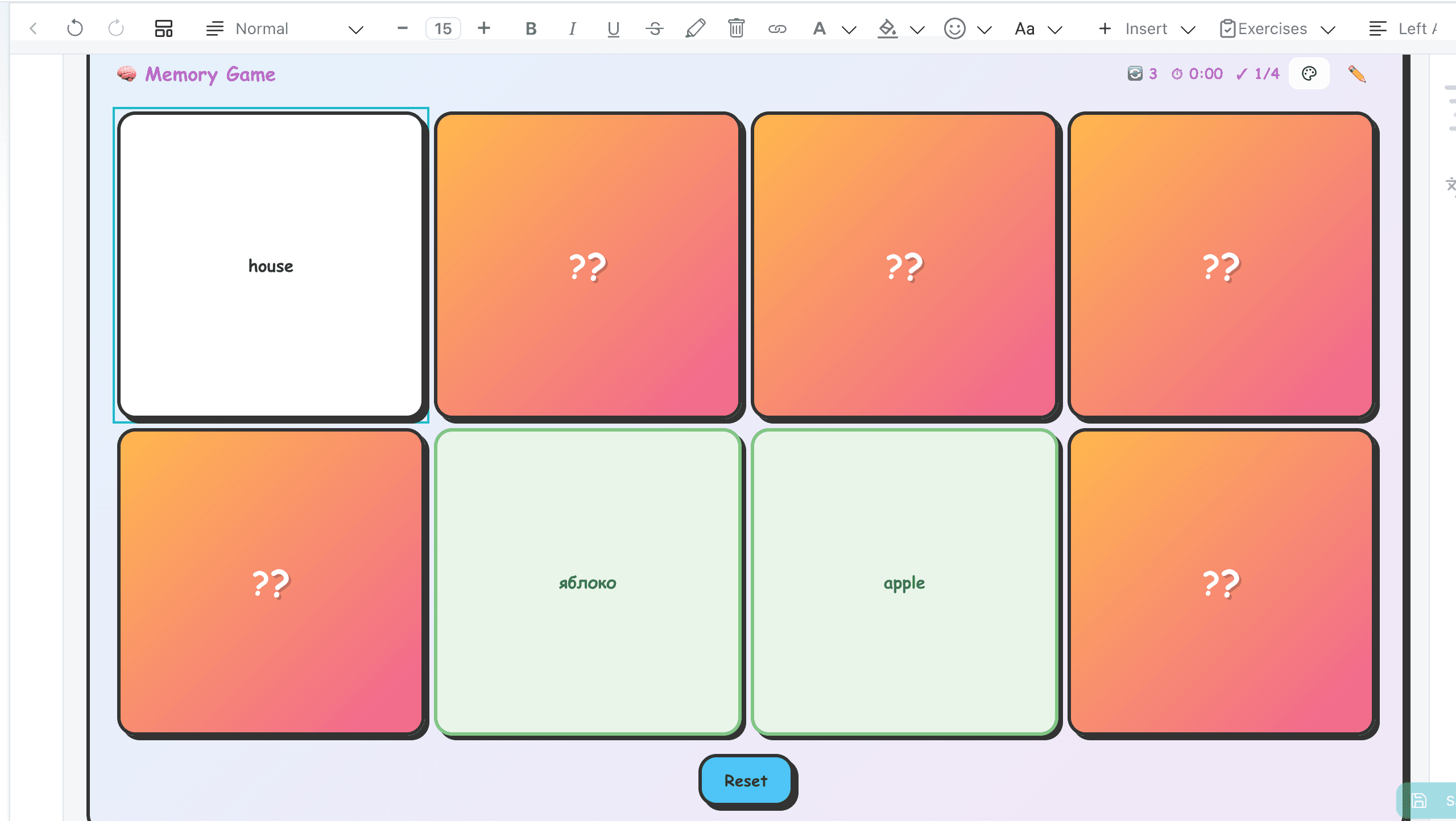Click the Redo icon
This screenshot has width=1456, height=821.
[x=115, y=28]
